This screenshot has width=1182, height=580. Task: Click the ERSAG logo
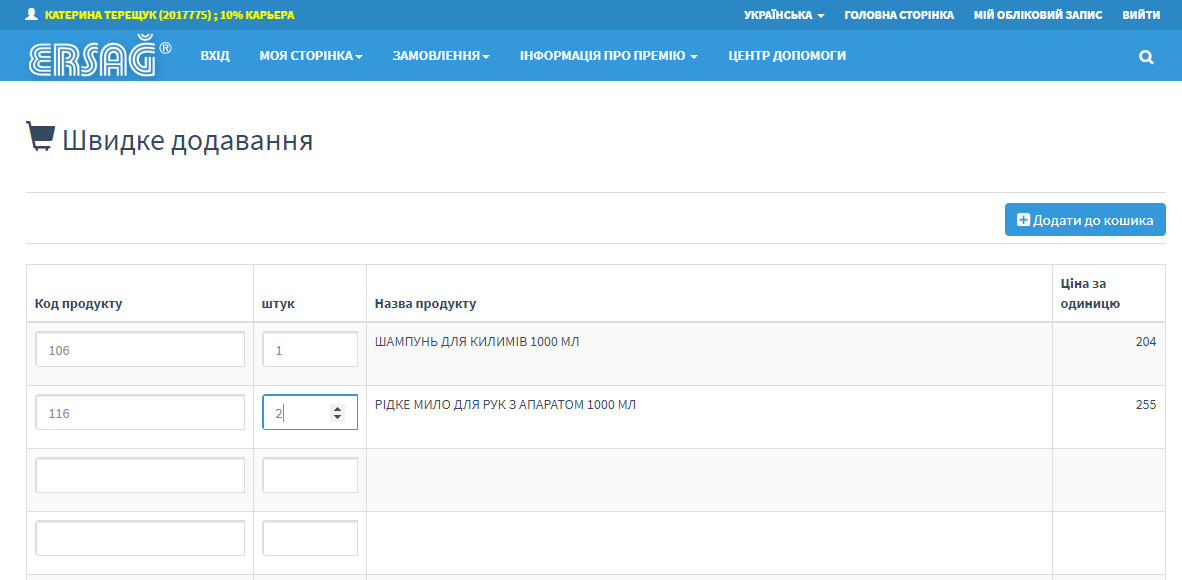pyautogui.click(x=99, y=56)
